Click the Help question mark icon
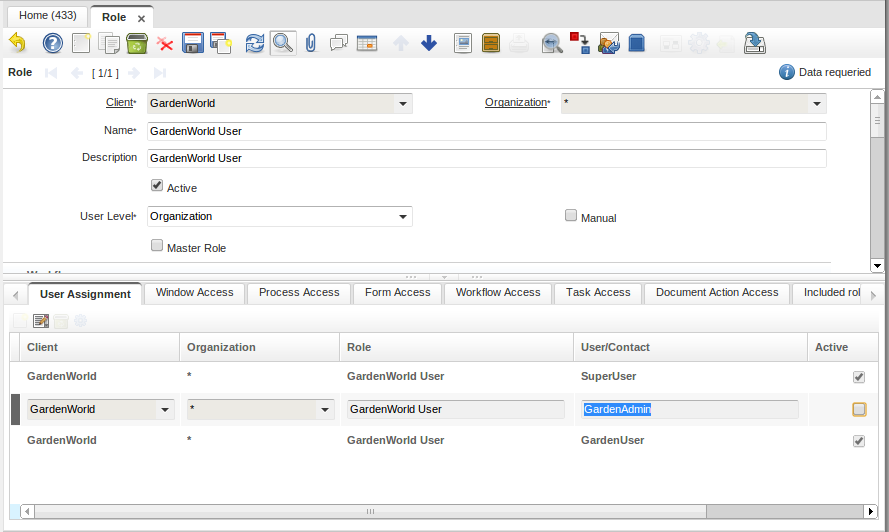 [x=52, y=43]
